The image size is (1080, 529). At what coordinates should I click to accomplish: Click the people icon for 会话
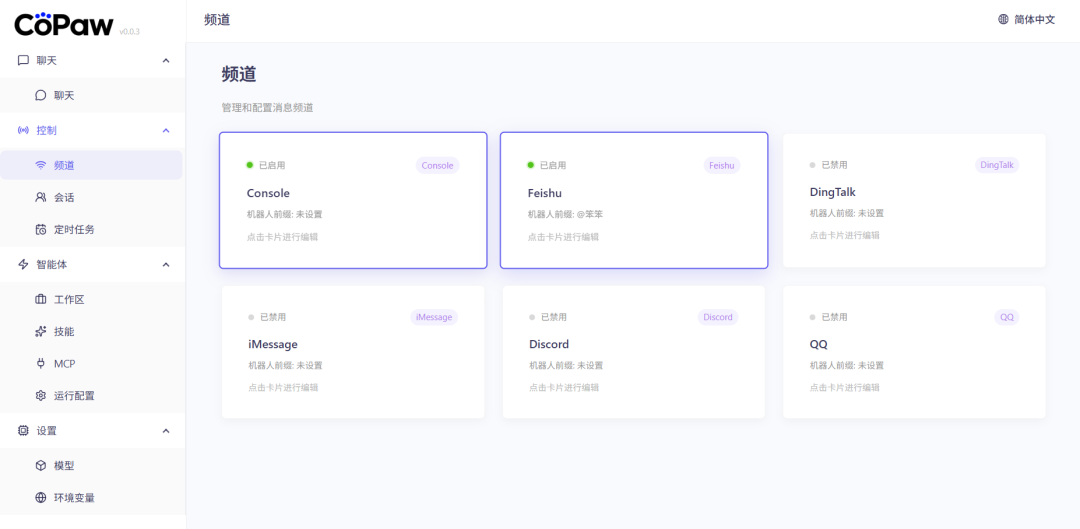41,198
